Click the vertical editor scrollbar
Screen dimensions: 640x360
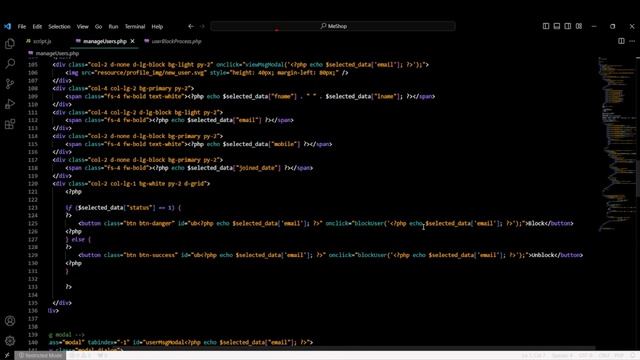(638, 180)
